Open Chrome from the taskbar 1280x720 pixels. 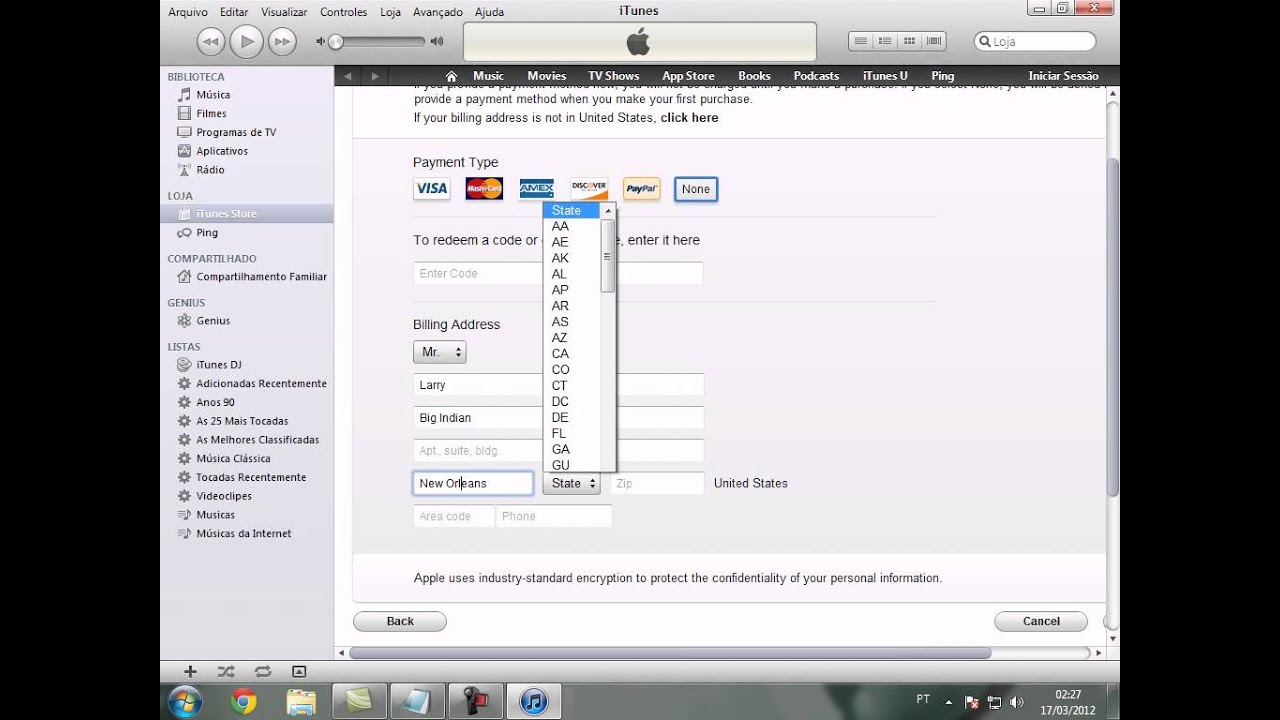coord(243,701)
